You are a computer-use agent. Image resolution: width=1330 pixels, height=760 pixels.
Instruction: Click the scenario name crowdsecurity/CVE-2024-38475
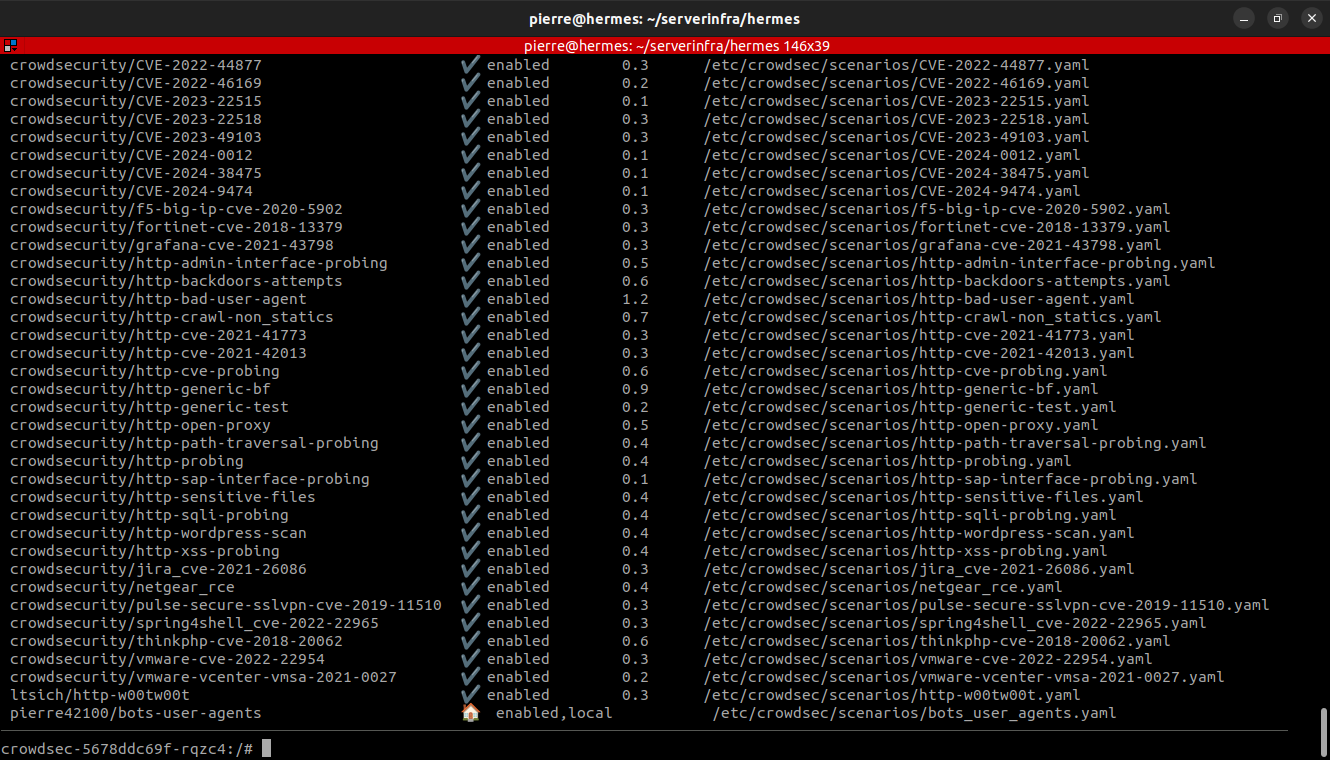136,173
